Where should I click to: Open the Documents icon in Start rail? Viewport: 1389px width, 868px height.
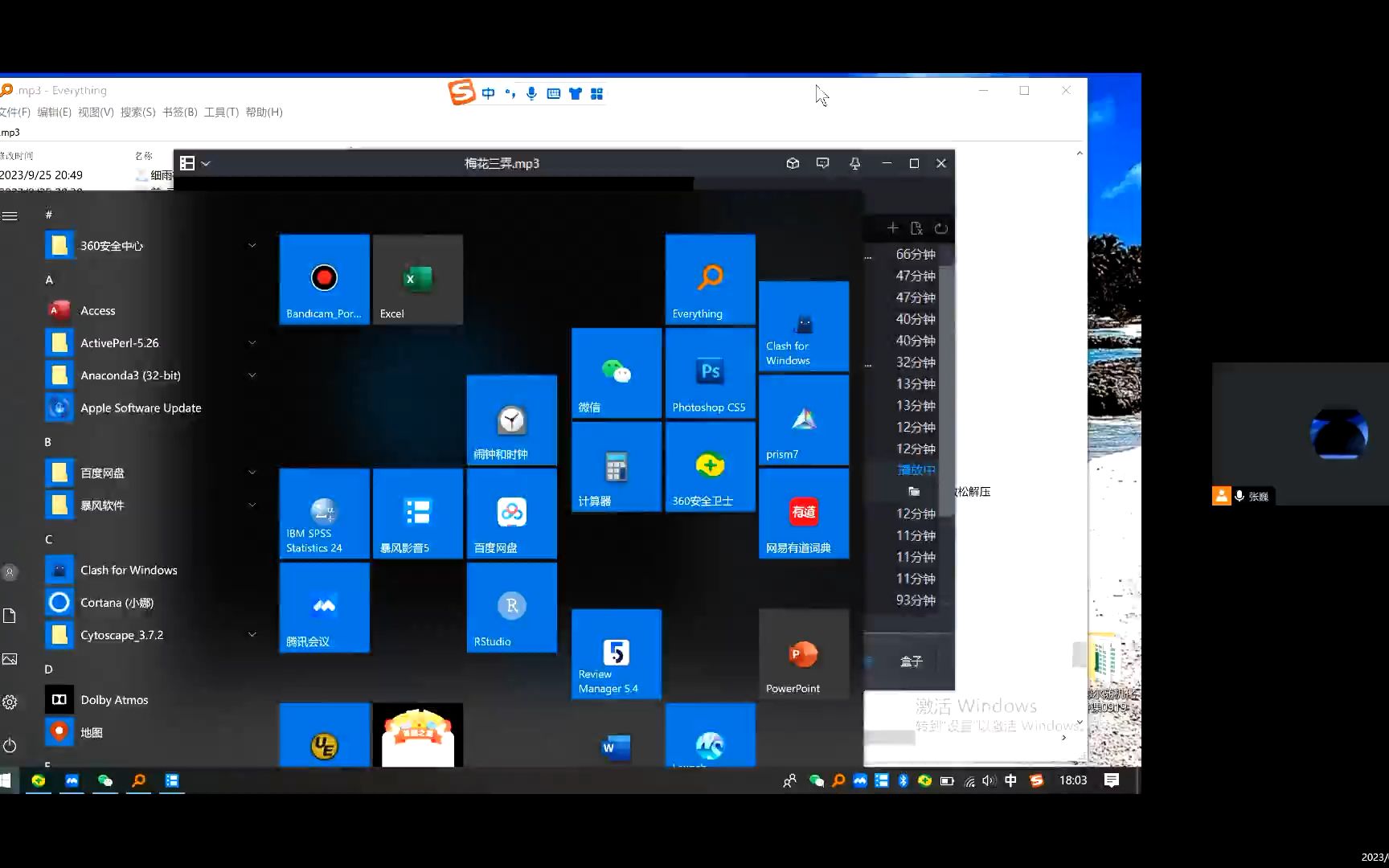(x=10, y=616)
